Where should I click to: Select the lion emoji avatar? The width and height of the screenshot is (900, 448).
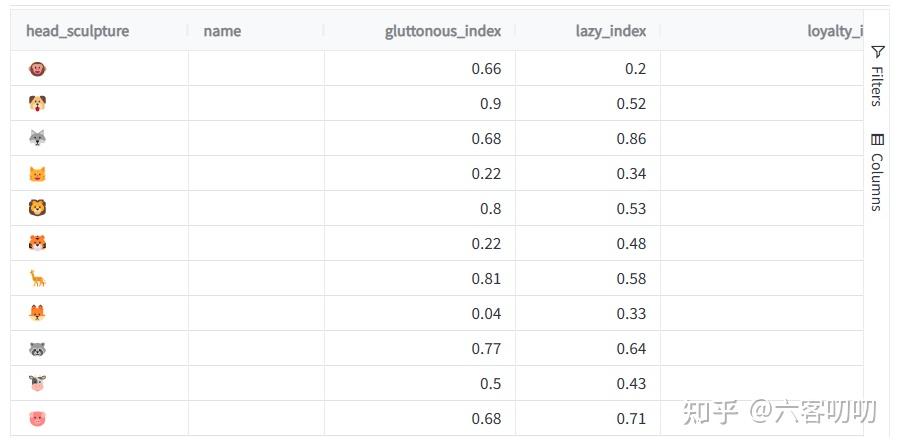pos(37,208)
